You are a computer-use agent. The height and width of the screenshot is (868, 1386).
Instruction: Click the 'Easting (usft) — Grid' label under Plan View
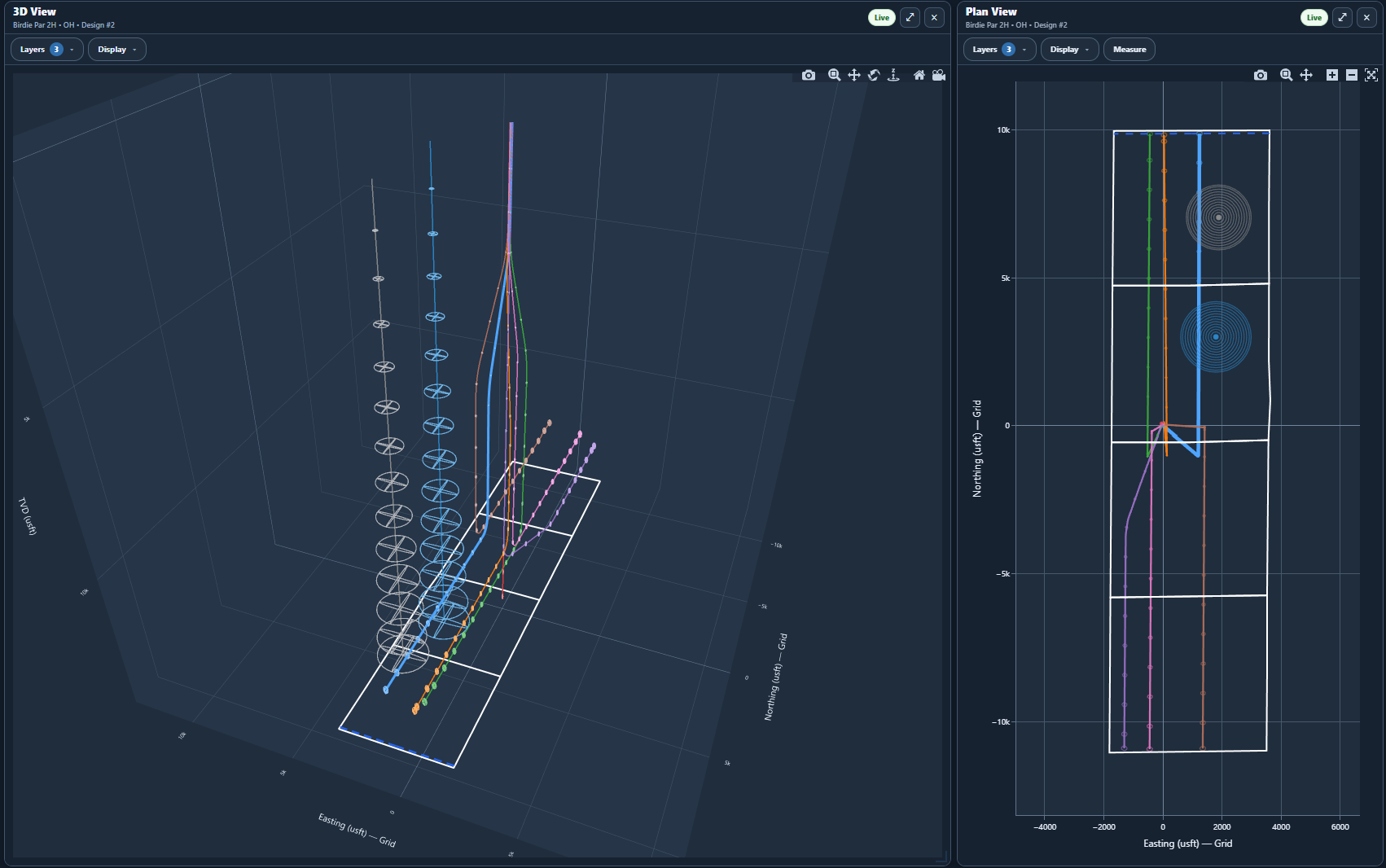click(x=1187, y=844)
